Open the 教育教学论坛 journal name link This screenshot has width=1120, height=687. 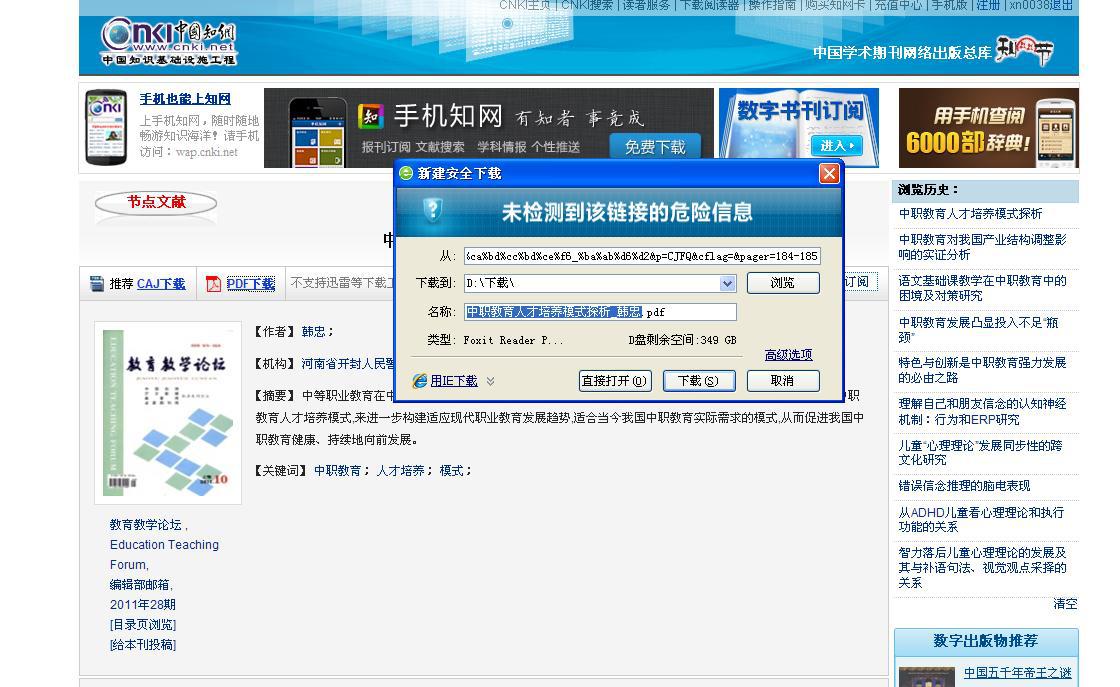pos(146,525)
